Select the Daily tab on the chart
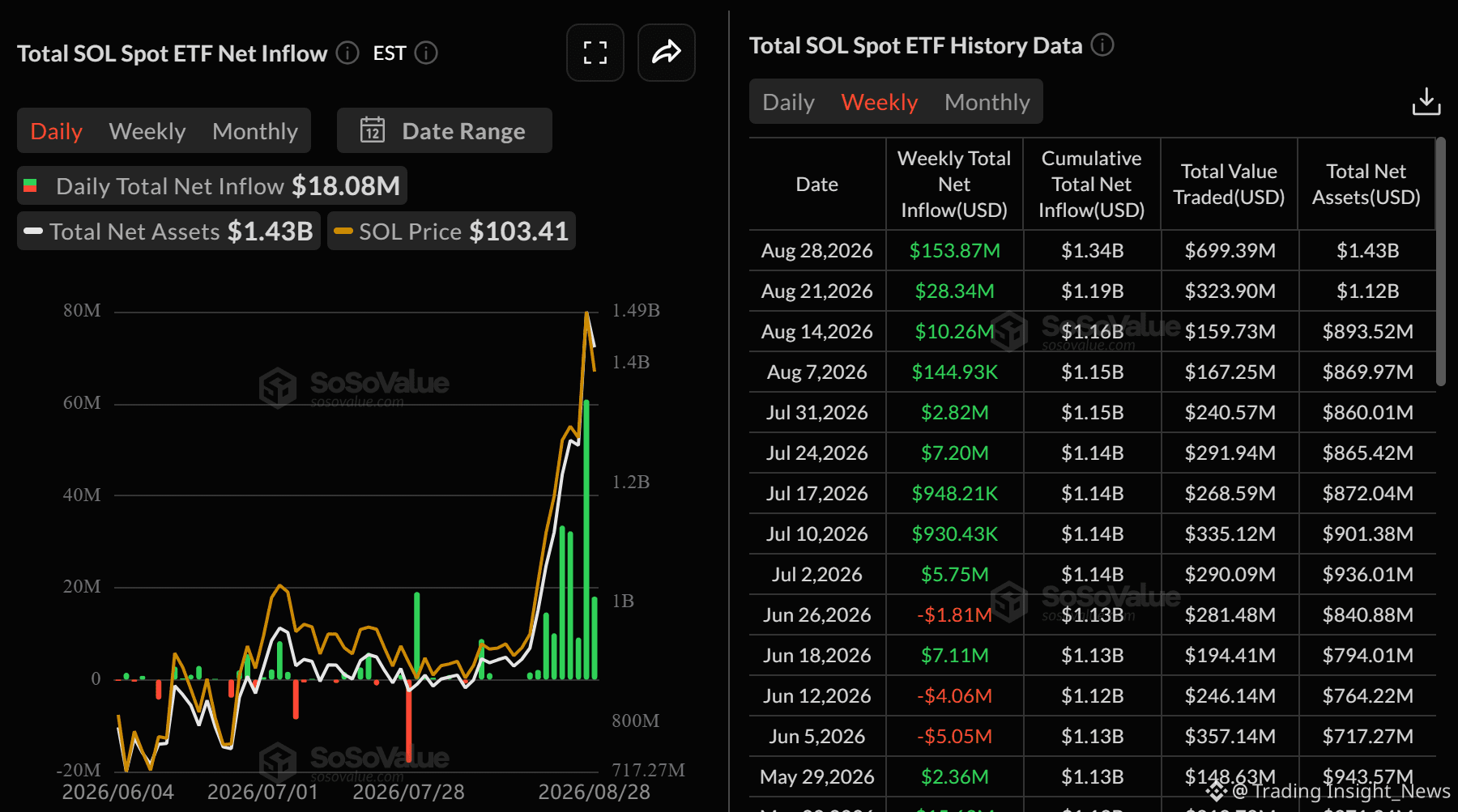The image size is (1458, 812). tap(57, 131)
